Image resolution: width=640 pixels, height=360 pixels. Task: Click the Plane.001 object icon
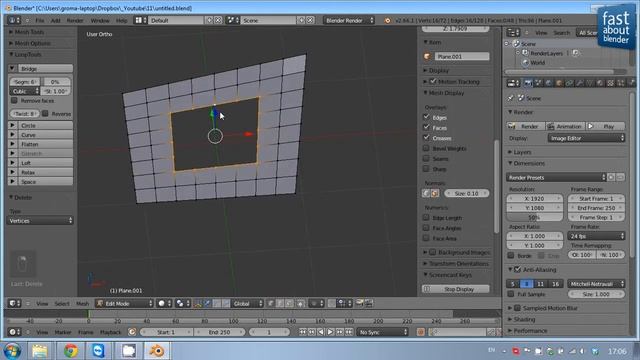coord(427,56)
